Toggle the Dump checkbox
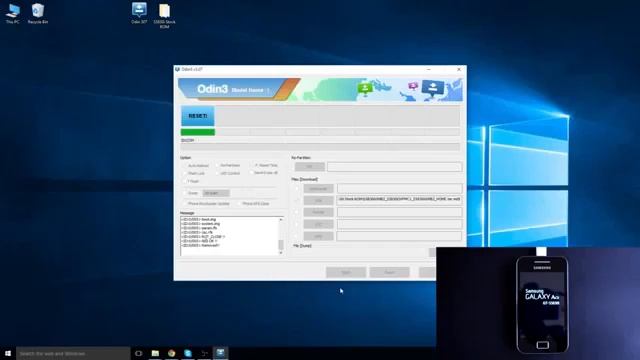Screen dimensions: 640x360 point(184,193)
